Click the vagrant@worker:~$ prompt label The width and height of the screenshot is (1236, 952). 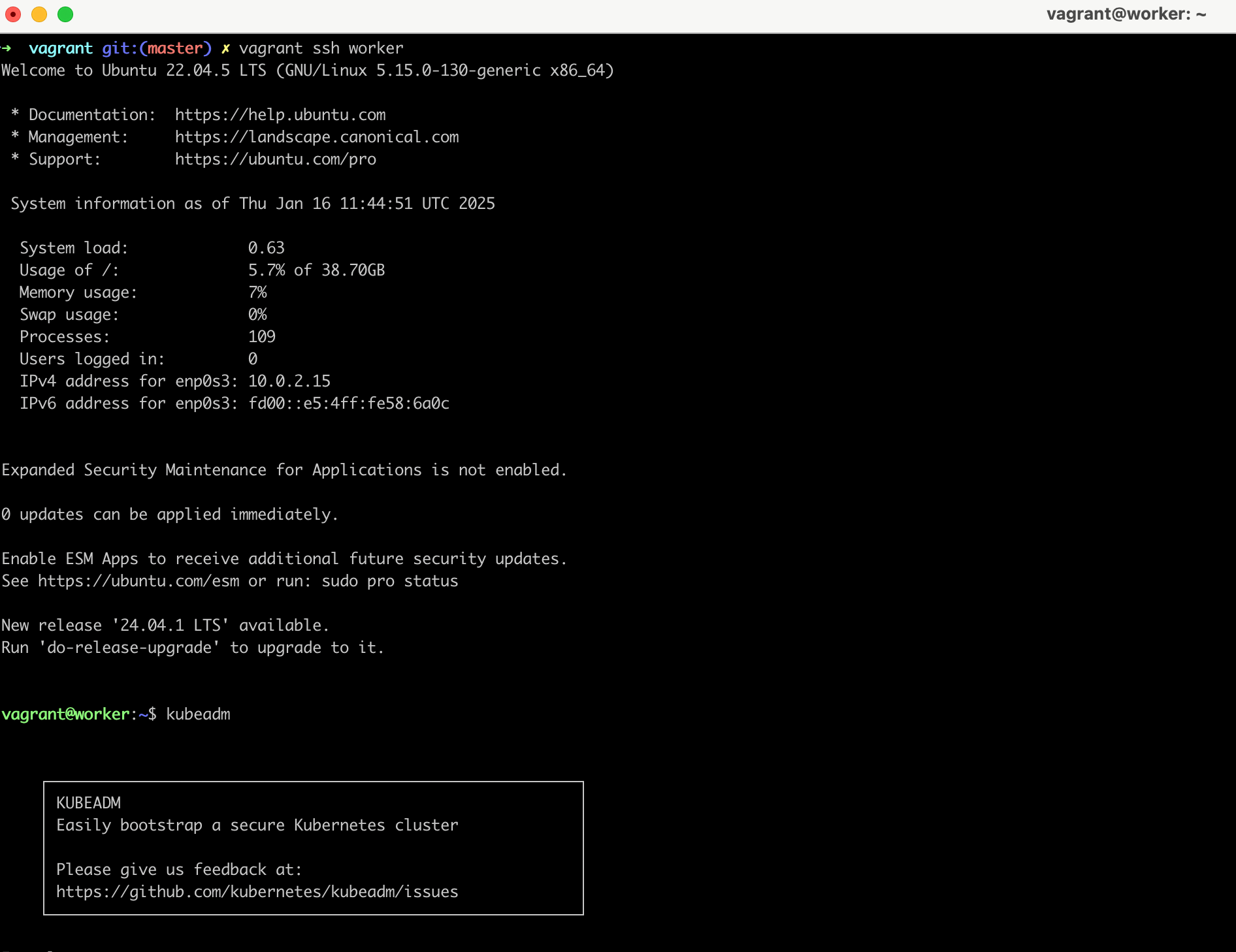click(x=78, y=714)
